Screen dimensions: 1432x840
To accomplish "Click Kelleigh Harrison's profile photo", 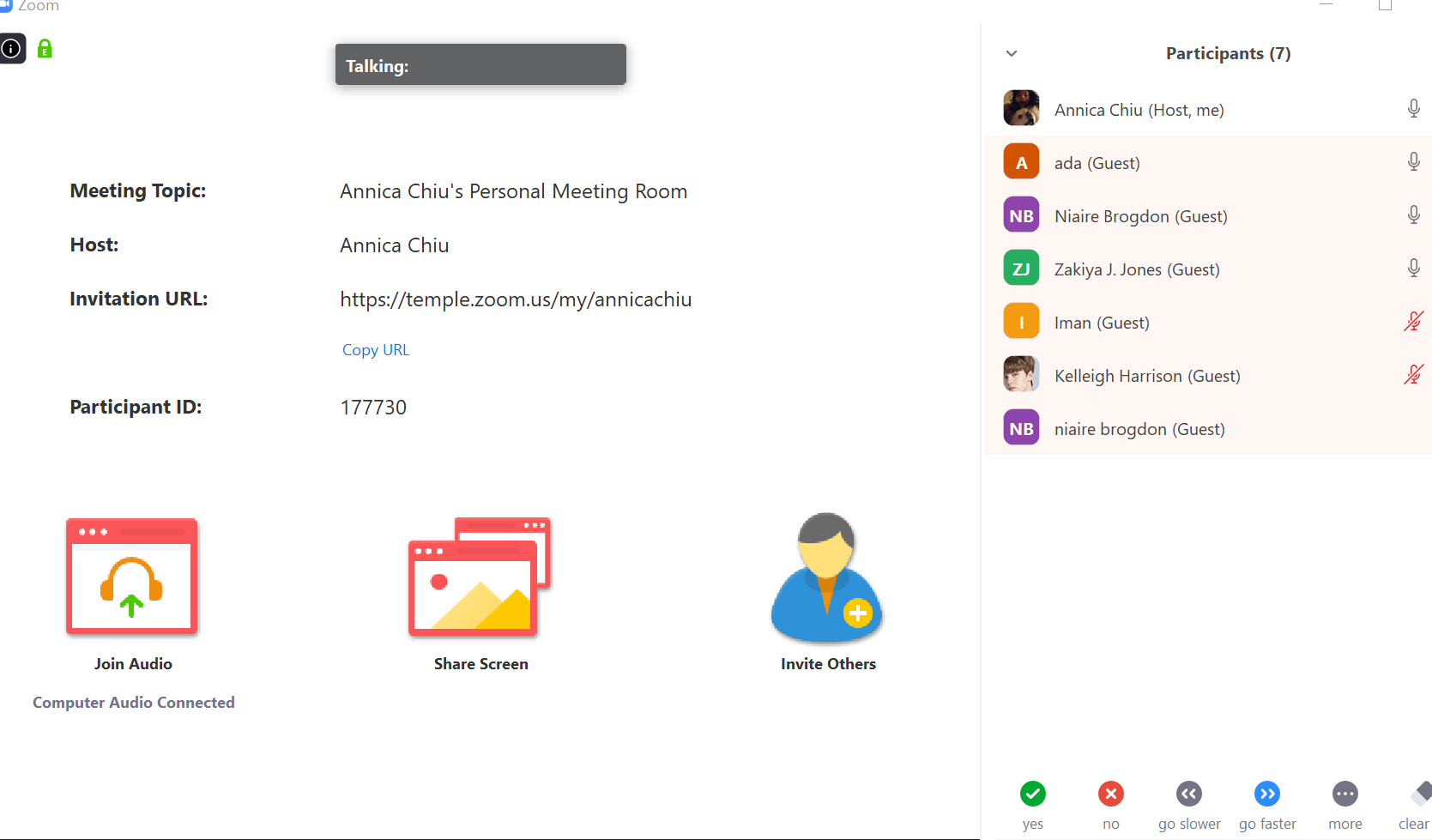I will click(1021, 375).
